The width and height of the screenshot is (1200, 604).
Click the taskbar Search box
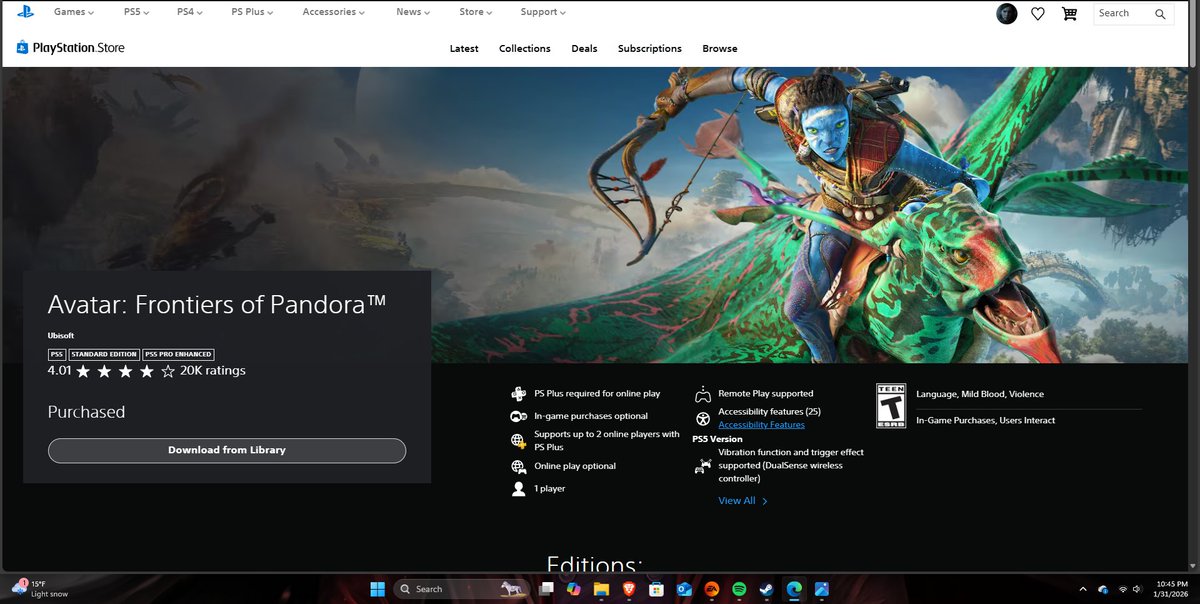tap(461, 588)
